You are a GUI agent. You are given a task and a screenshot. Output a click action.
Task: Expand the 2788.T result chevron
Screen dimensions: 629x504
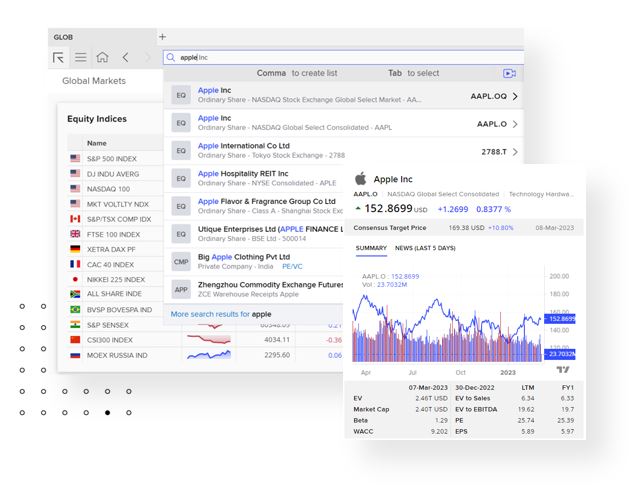[514, 152]
